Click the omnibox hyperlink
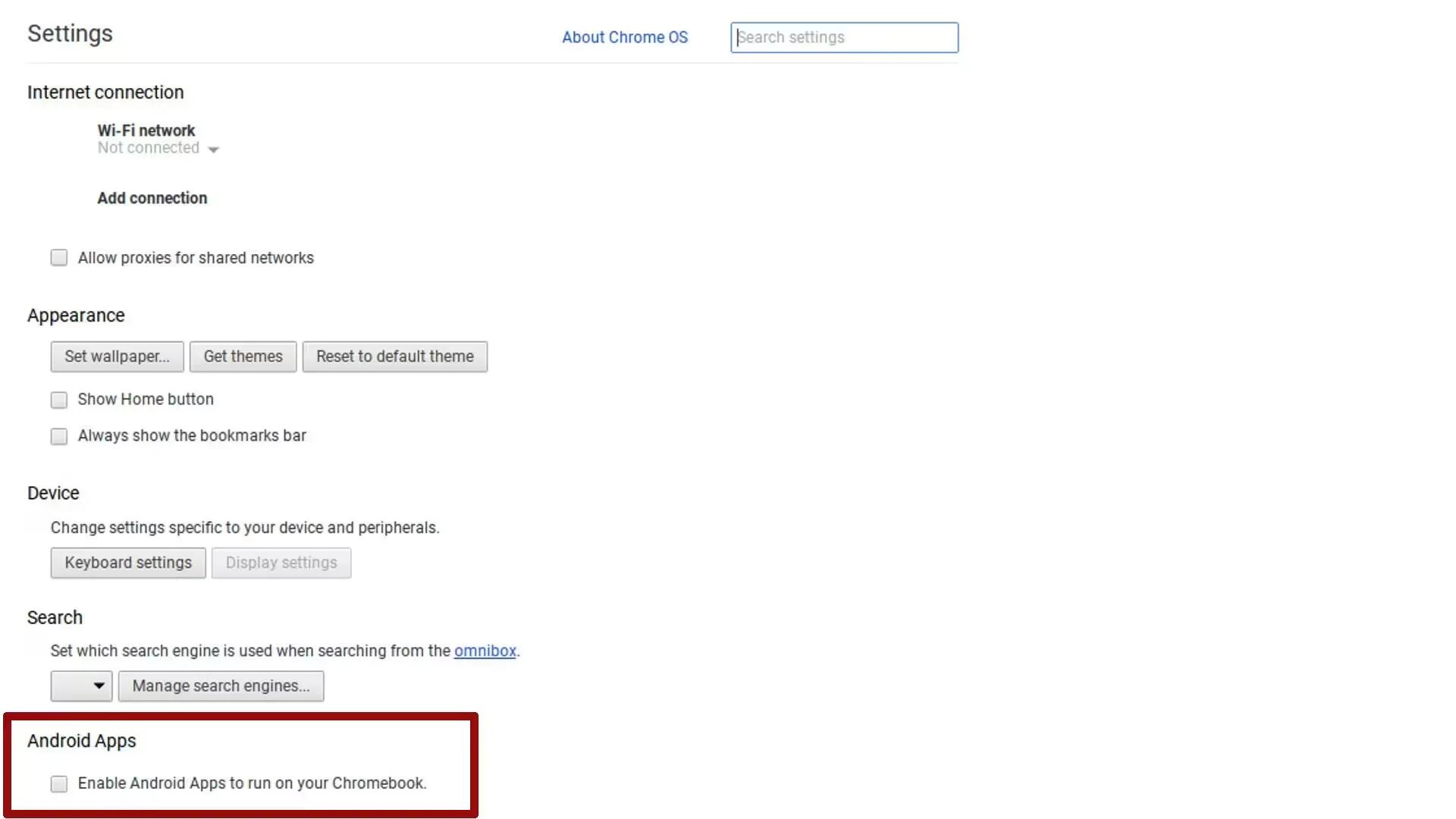Viewport: 1456px width, 819px height. coord(485,650)
